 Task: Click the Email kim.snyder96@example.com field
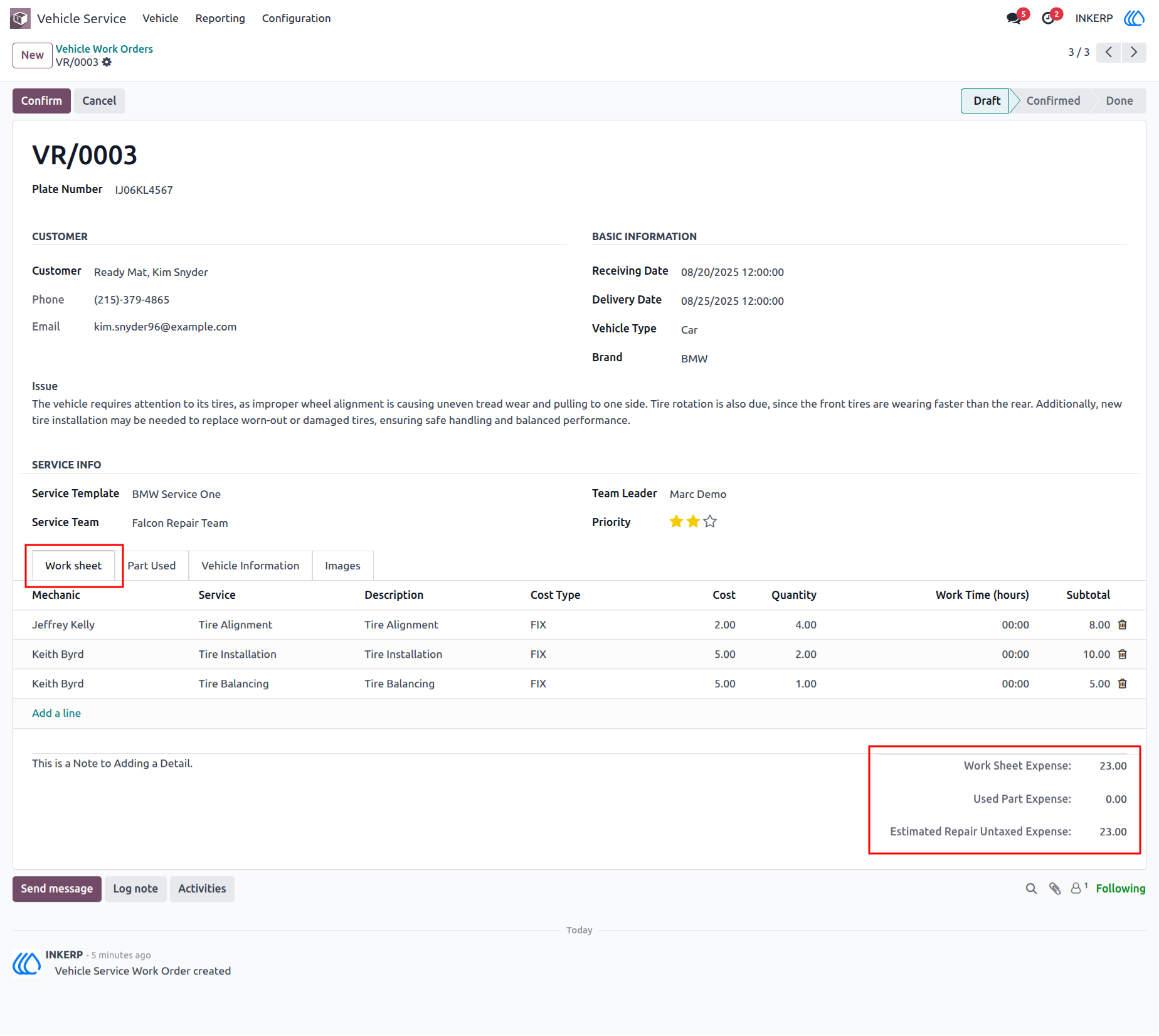pyautogui.click(x=165, y=327)
